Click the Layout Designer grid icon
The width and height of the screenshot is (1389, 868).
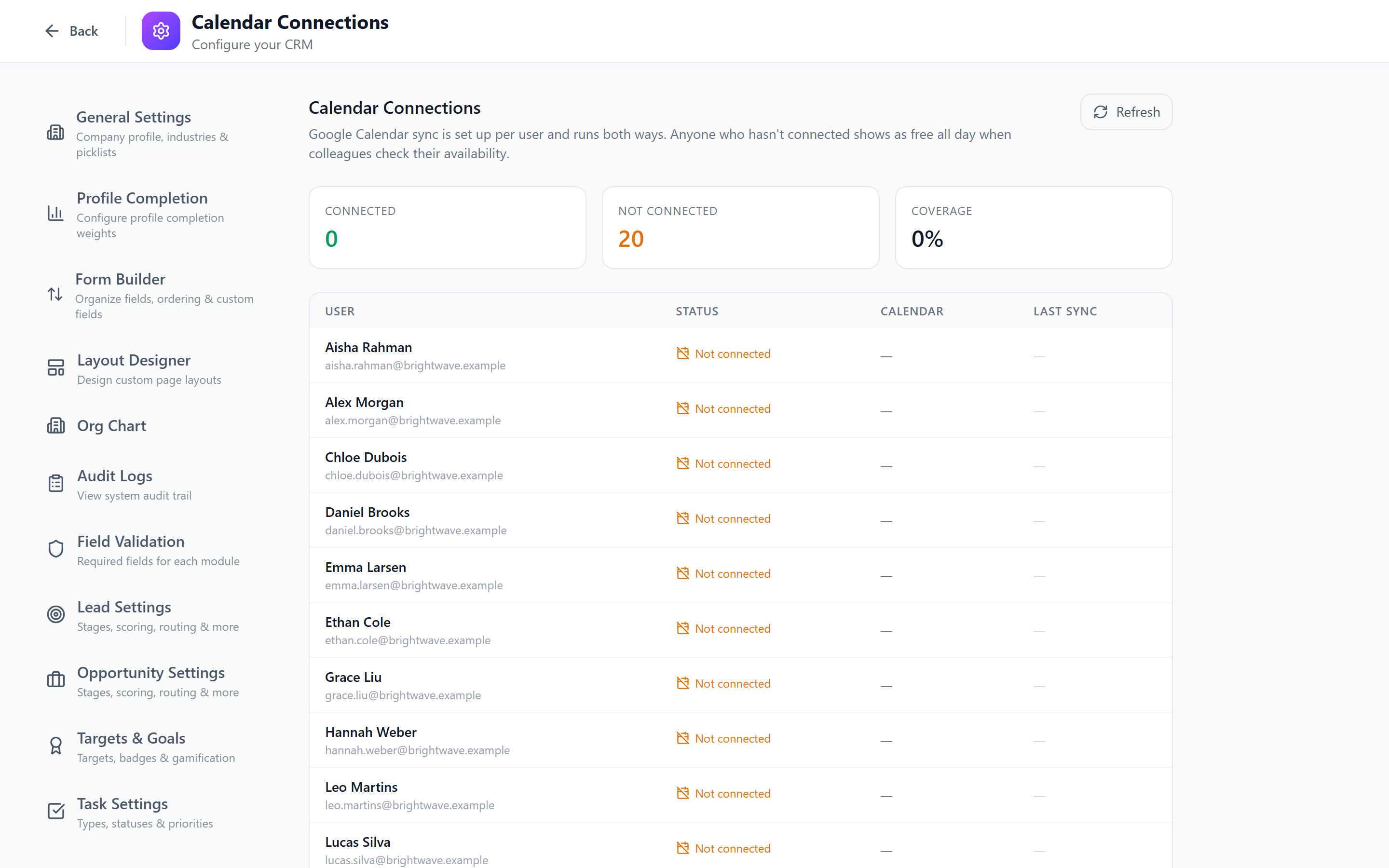(55, 368)
